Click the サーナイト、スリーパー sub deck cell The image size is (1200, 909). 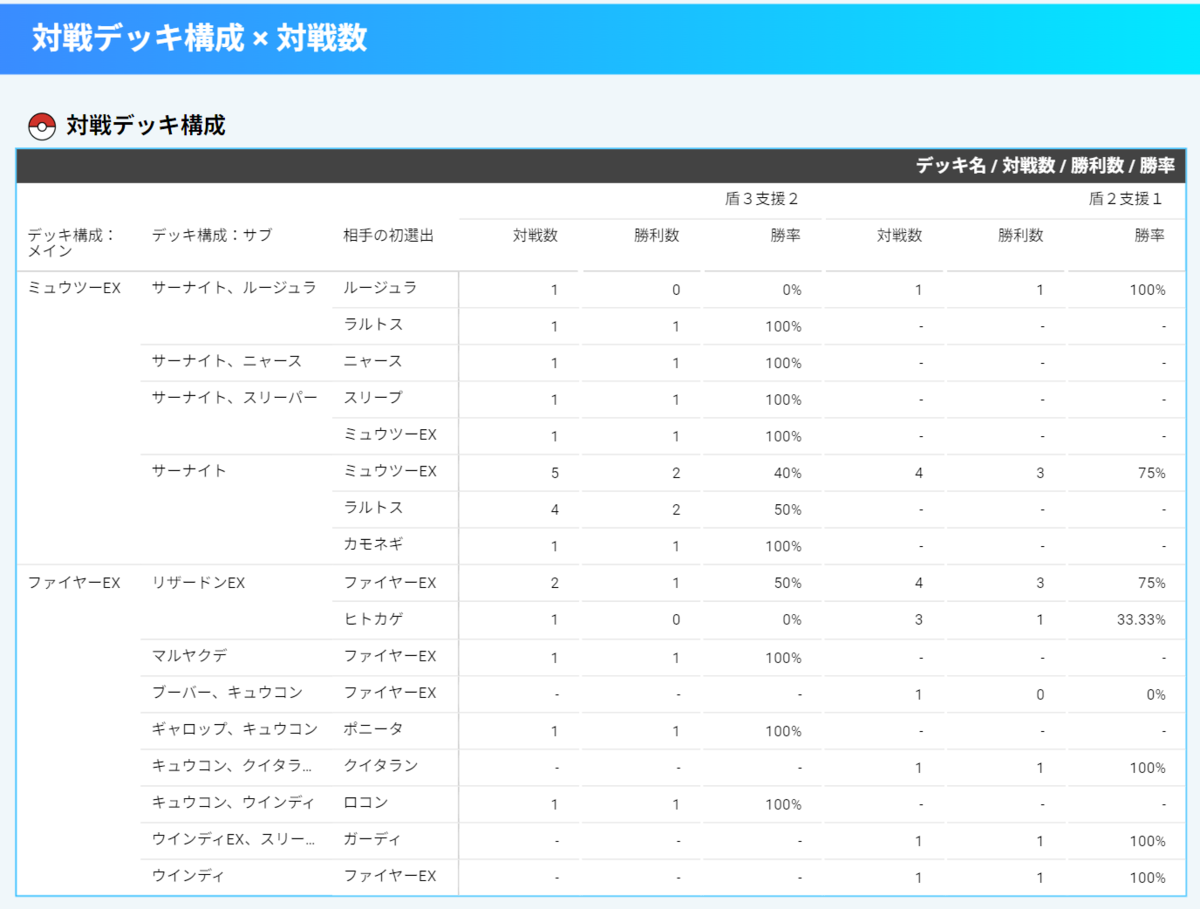[234, 398]
